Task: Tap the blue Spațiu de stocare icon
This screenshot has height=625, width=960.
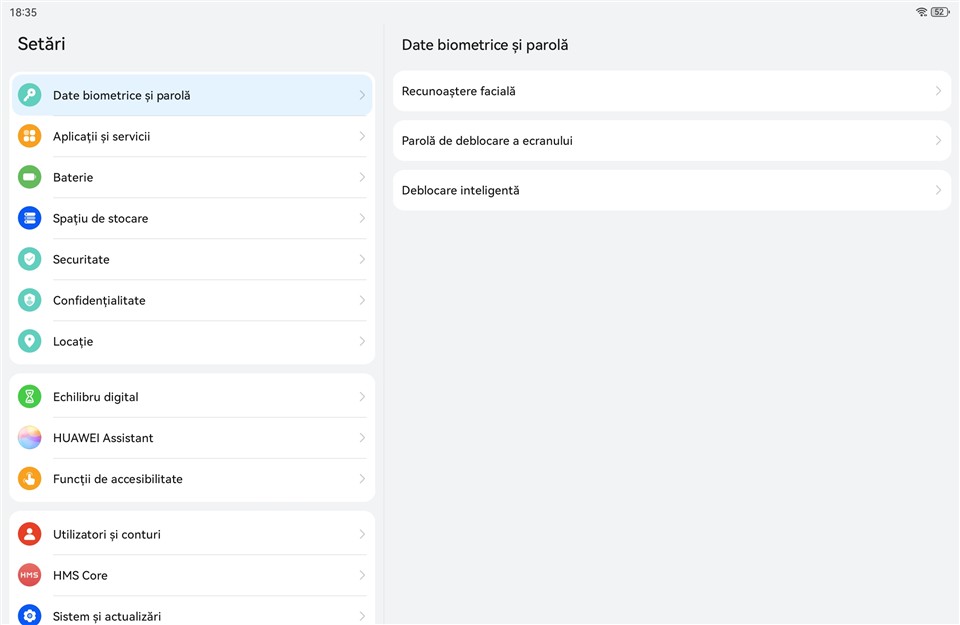Action: pos(30,218)
